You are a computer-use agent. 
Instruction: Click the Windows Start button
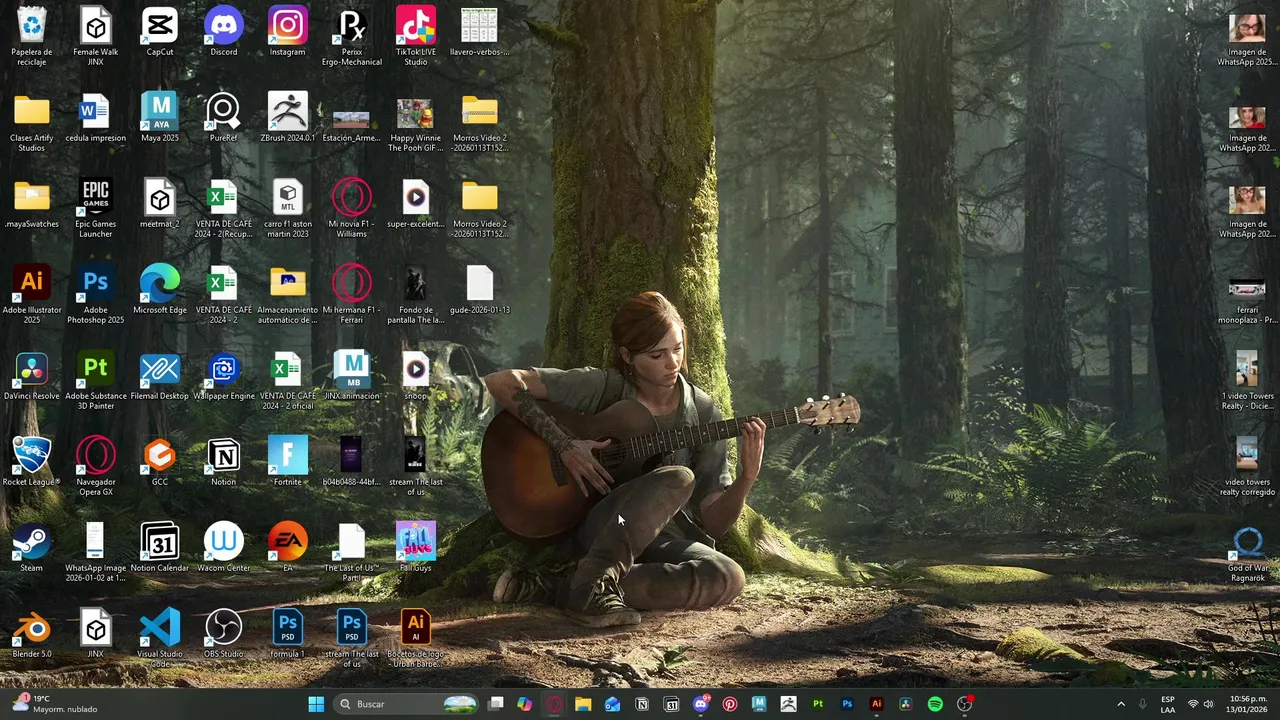pyautogui.click(x=316, y=704)
